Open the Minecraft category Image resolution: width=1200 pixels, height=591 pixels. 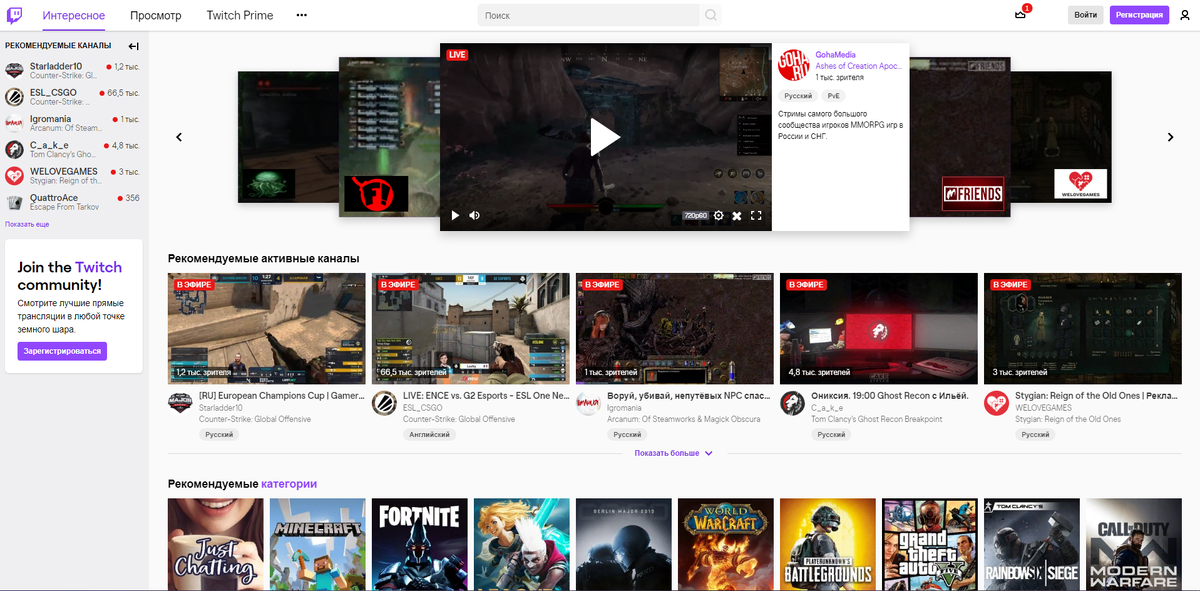[318, 545]
